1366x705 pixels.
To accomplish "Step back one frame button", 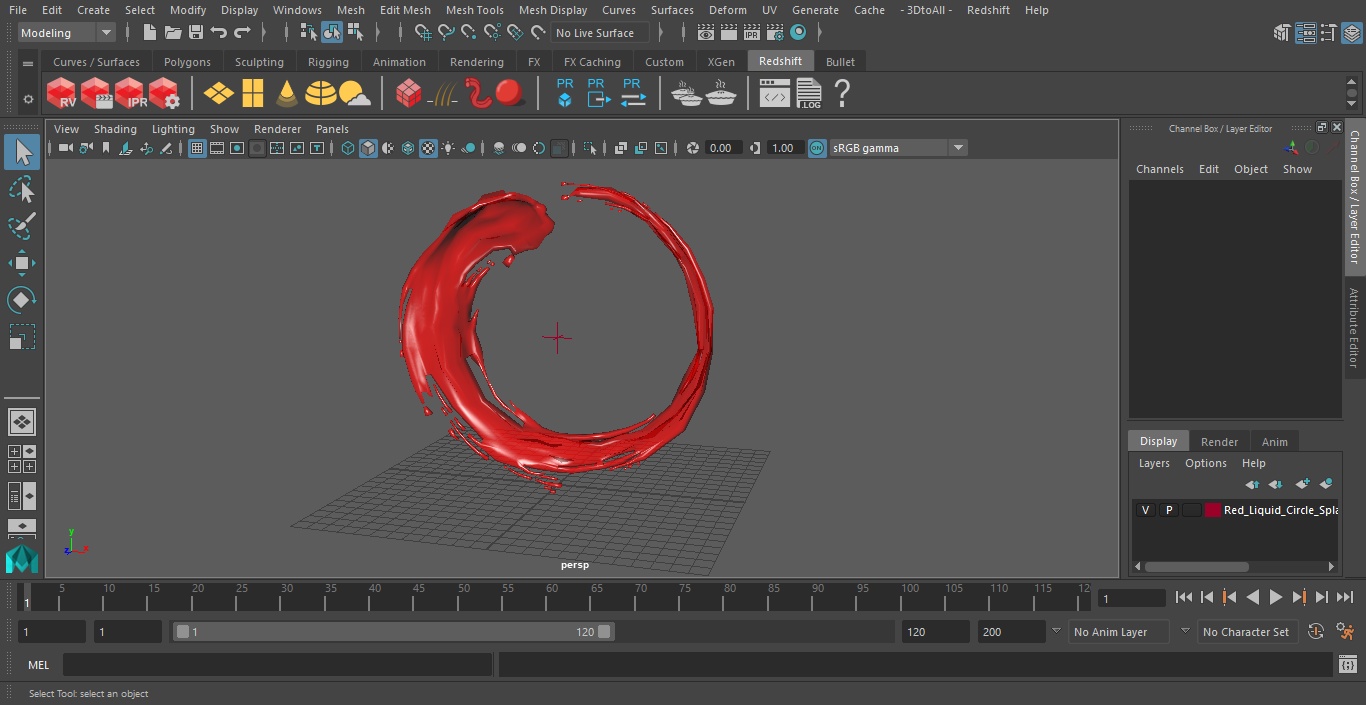I will pos(1206,597).
